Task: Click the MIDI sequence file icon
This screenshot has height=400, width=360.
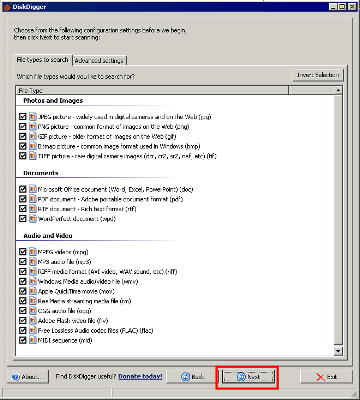Action: (x=32, y=340)
